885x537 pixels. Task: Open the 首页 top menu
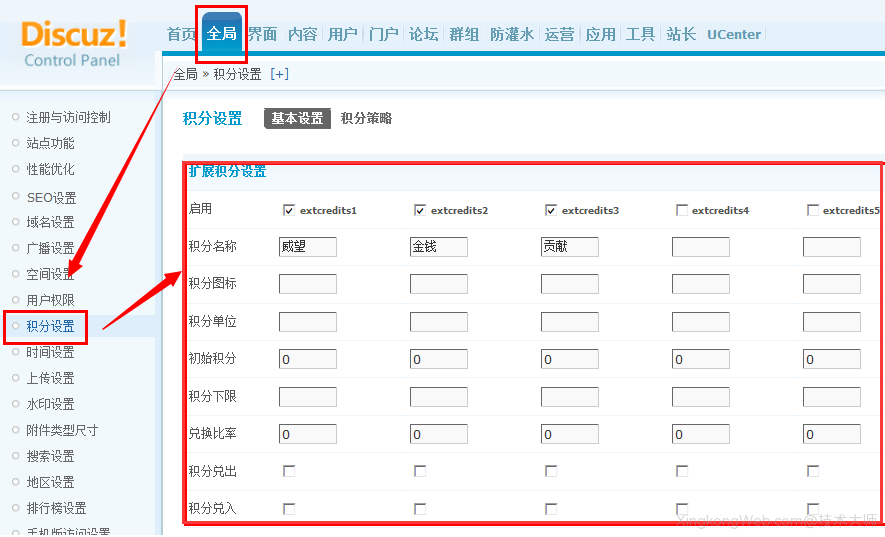181,34
